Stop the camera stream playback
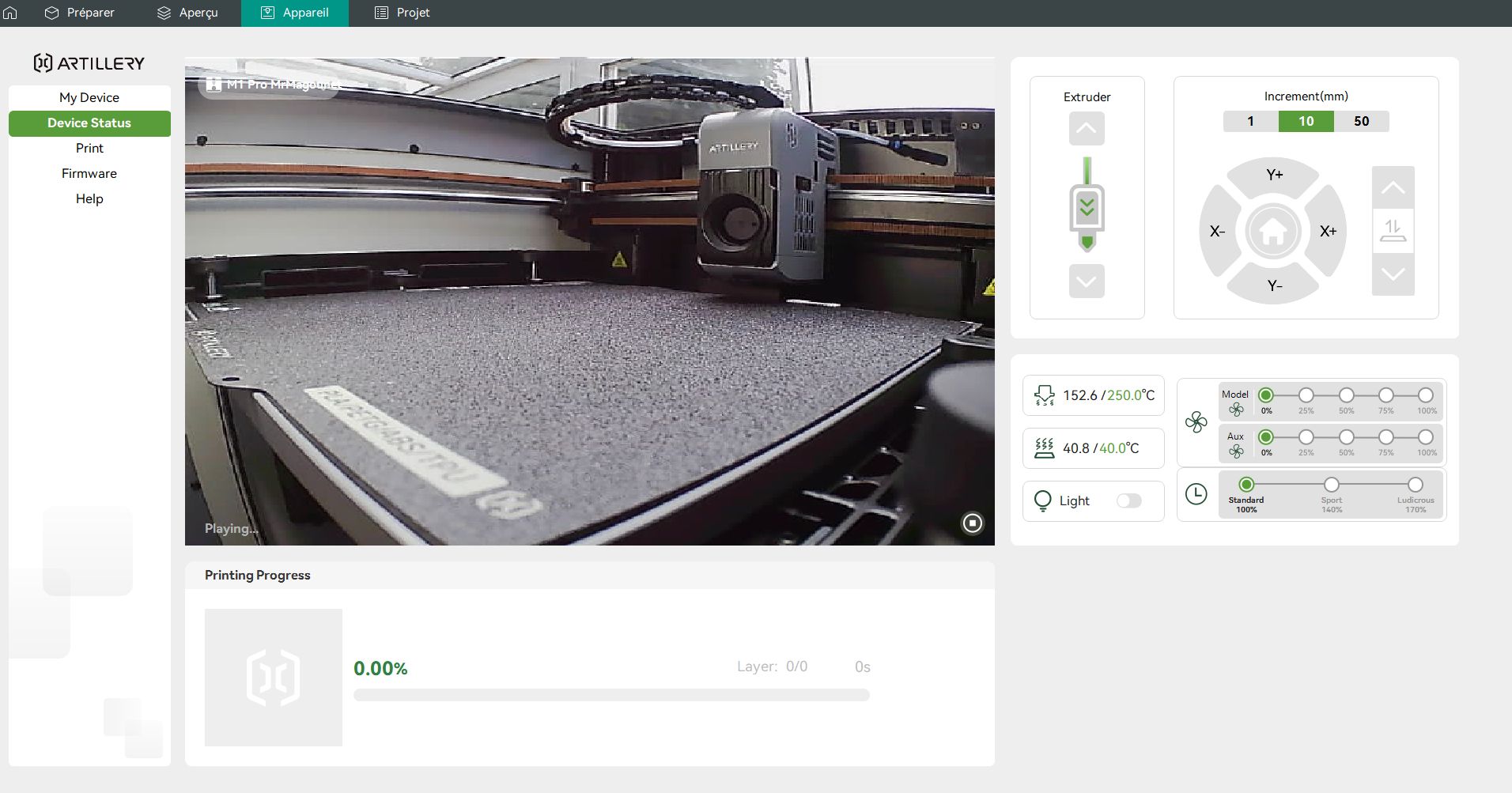This screenshot has height=793, width=1512. tap(973, 523)
